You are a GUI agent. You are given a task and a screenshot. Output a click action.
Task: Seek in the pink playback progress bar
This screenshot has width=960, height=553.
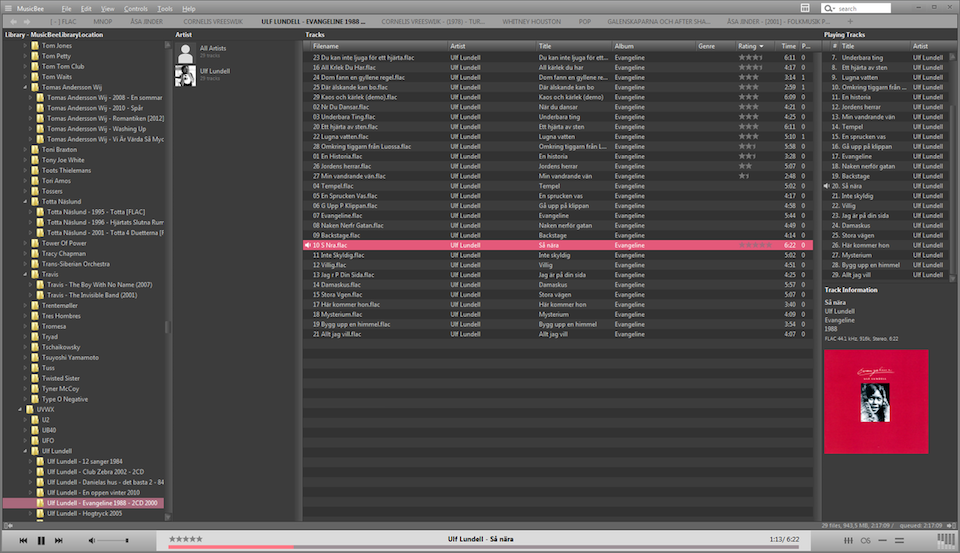(x=484, y=547)
